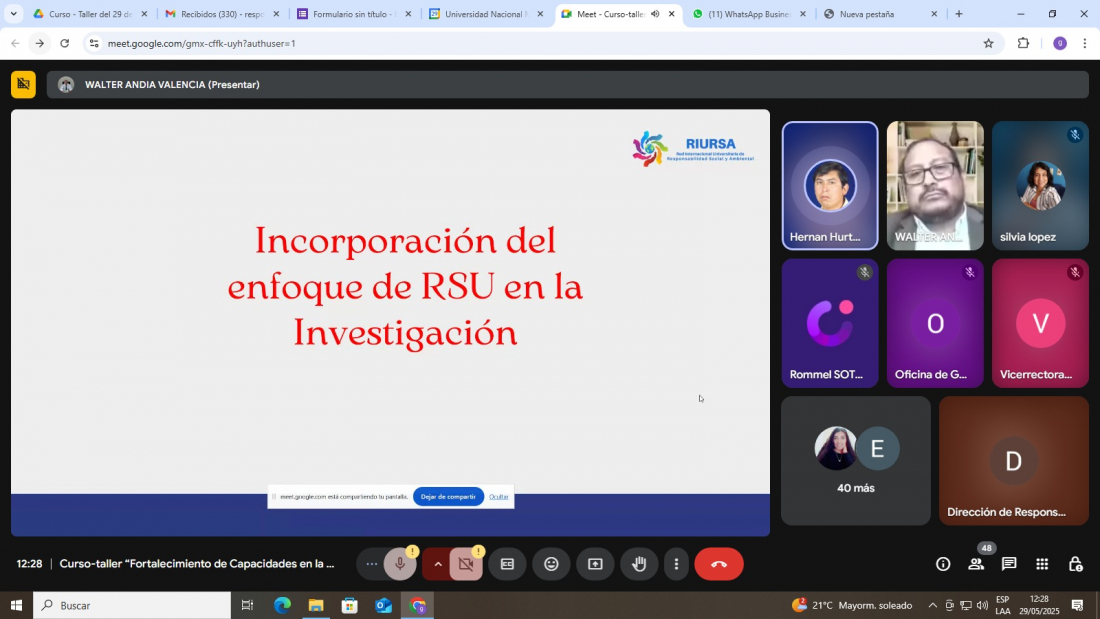This screenshot has height=619, width=1100.
Task: Switch to the WhatsApp Business tab
Action: (x=748, y=14)
